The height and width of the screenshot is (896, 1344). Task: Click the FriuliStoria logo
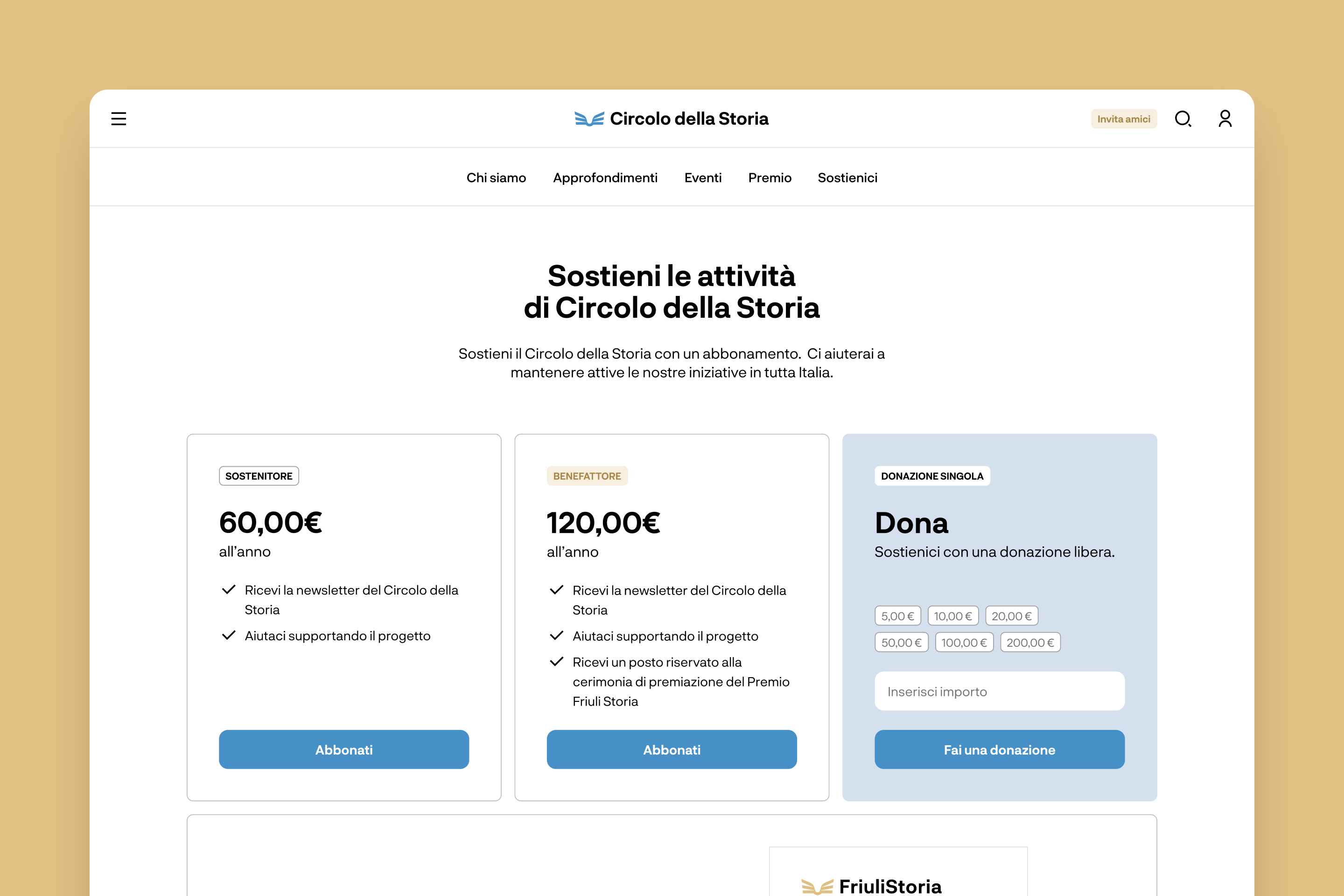[871, 886]
